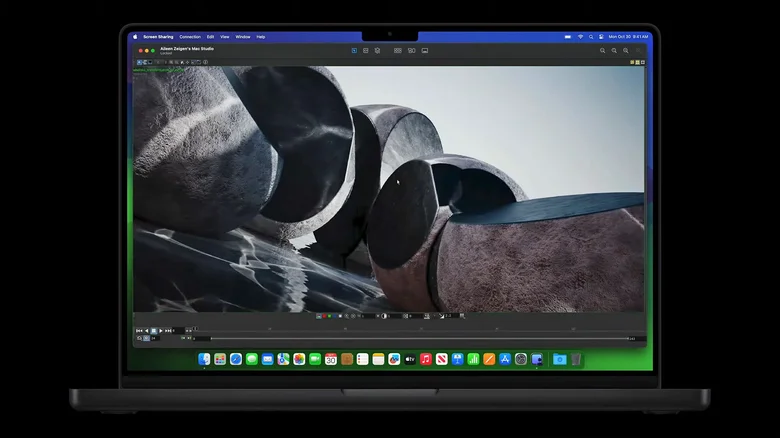
Task: Play the sequence backward
Action: click(x=147, y=330)
